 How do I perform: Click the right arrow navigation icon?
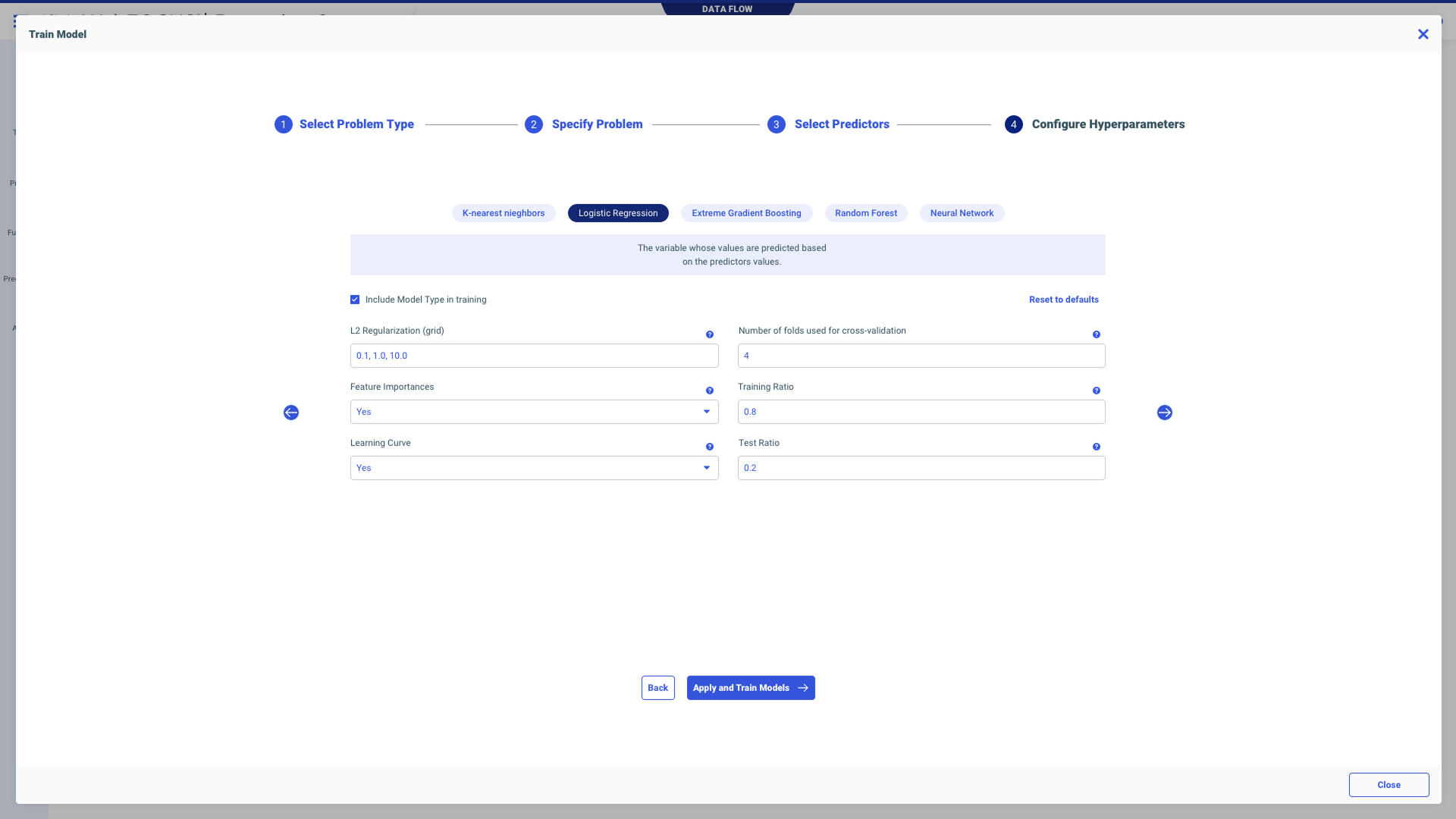point(1165,413)
